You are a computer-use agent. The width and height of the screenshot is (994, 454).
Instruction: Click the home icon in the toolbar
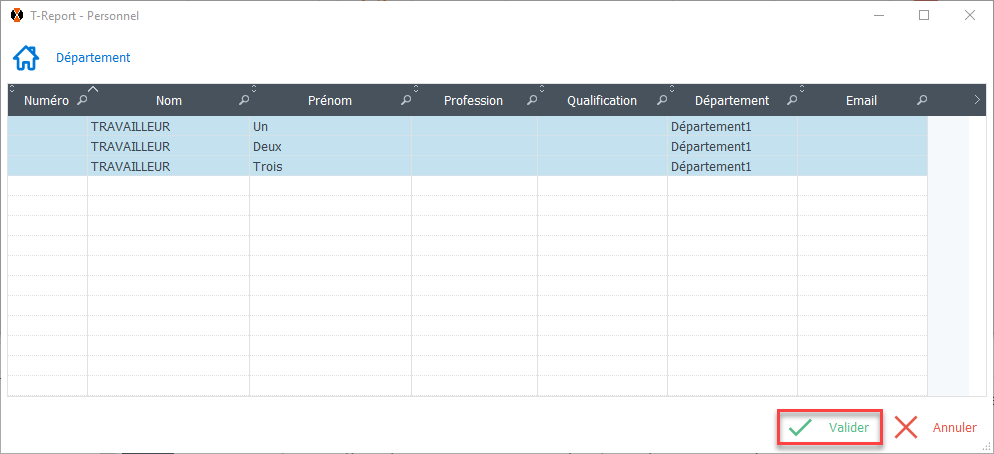(26, 58)
